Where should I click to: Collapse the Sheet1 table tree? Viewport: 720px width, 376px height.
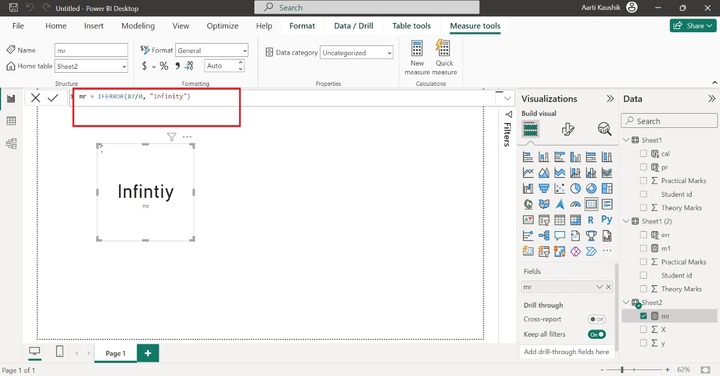click(x=626, y=140)
